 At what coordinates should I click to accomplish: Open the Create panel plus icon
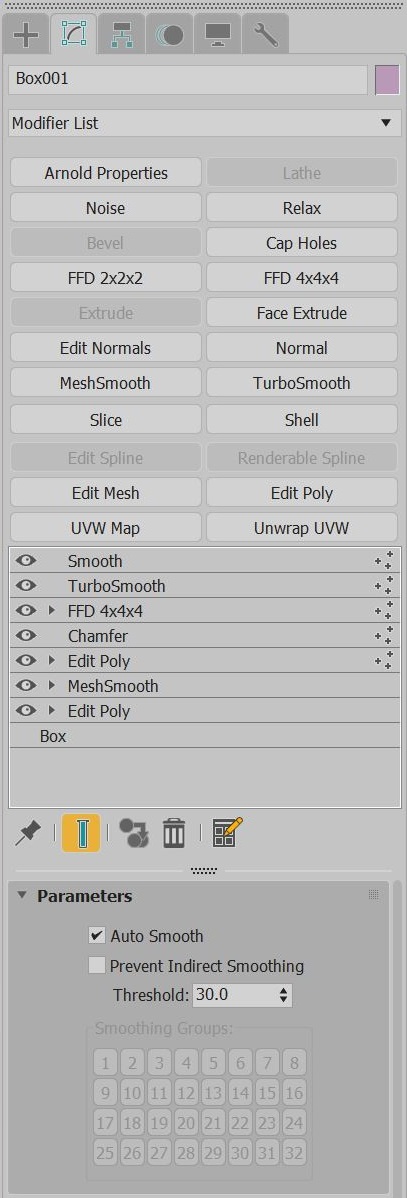coord(27,35)
